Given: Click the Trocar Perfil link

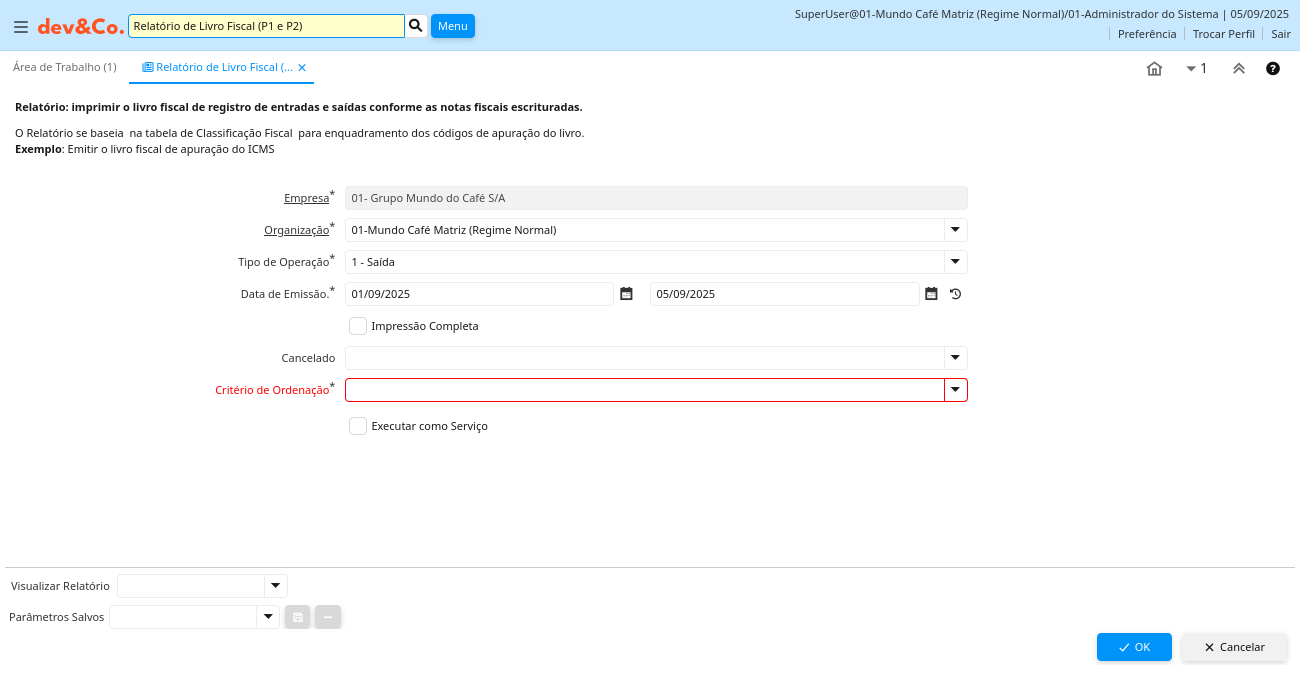Looking at the screenshot, I should [1223, 34].
